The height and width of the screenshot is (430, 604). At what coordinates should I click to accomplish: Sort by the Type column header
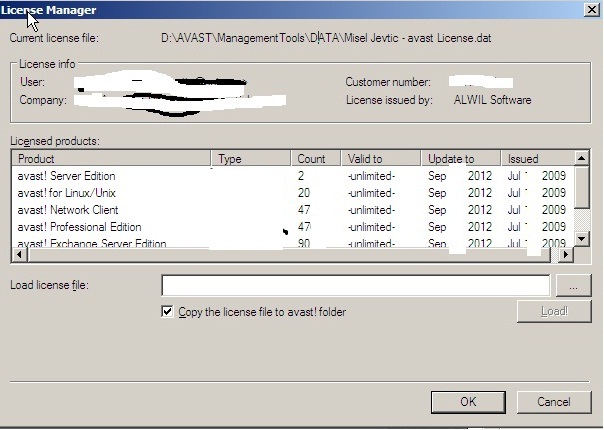tap(251, 158)
